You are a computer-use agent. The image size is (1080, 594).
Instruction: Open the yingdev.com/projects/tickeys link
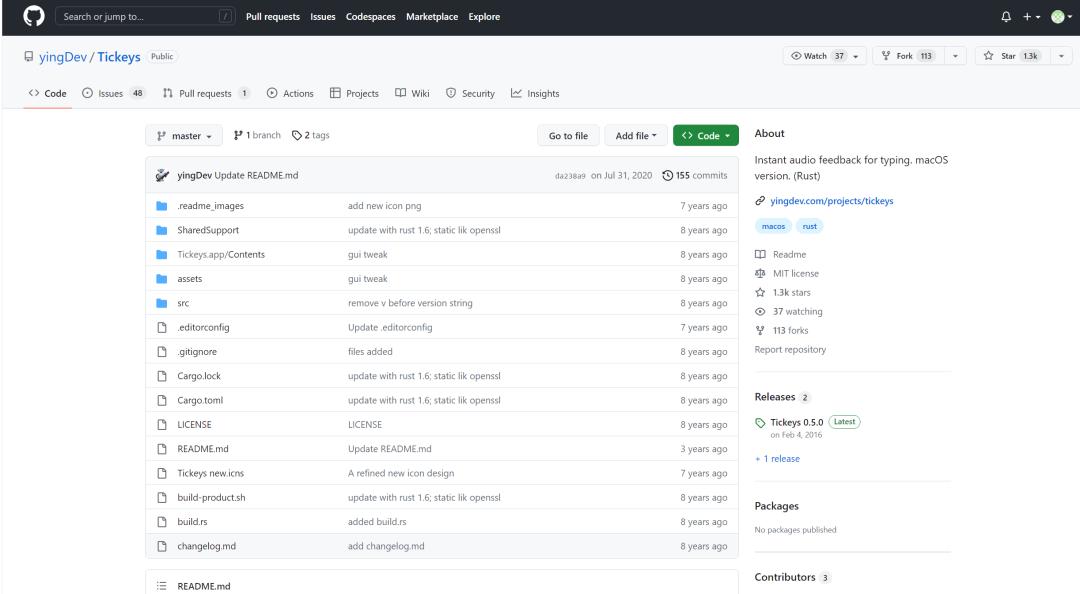831,201
